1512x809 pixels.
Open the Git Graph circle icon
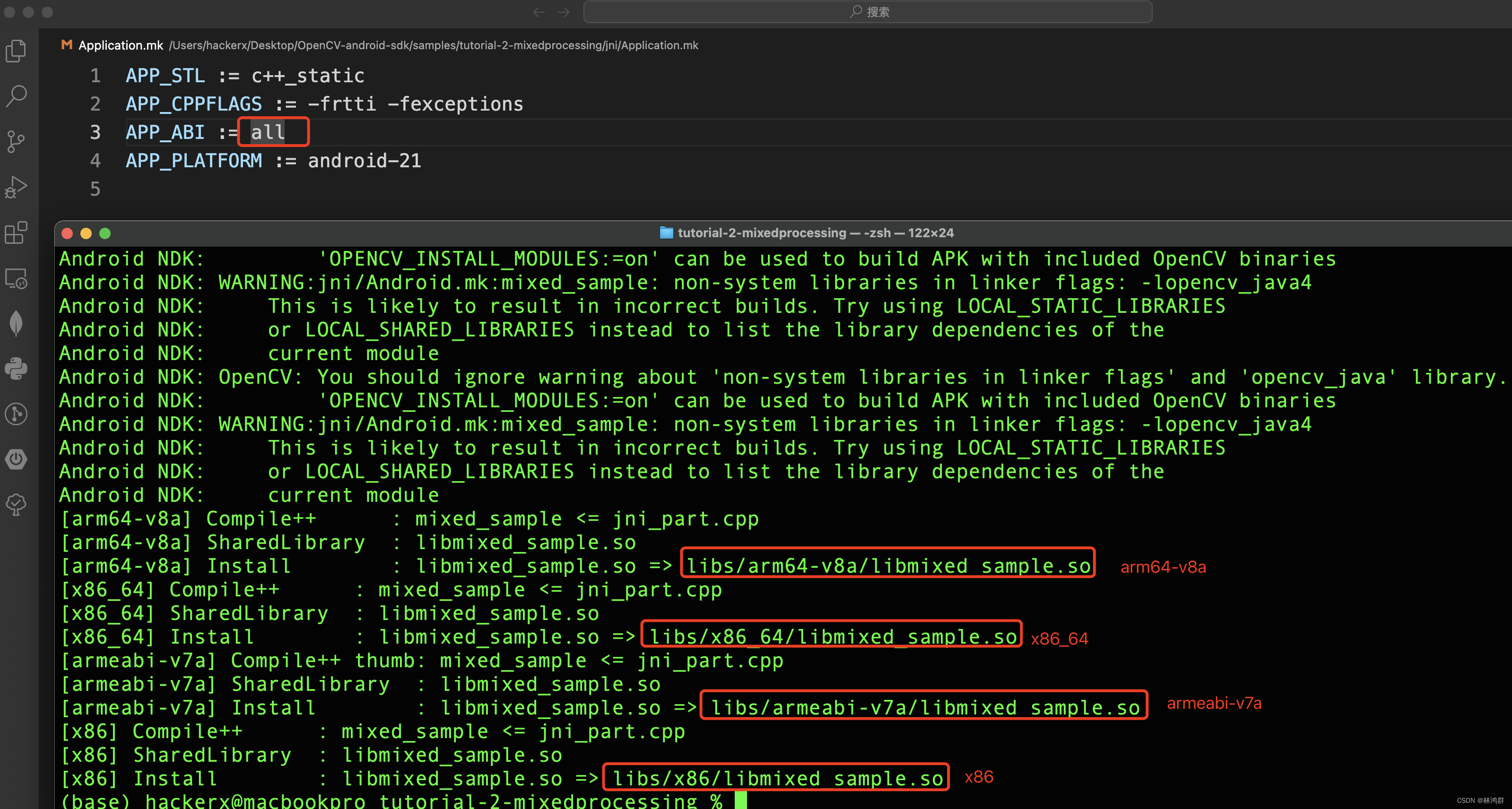point(16,413)
